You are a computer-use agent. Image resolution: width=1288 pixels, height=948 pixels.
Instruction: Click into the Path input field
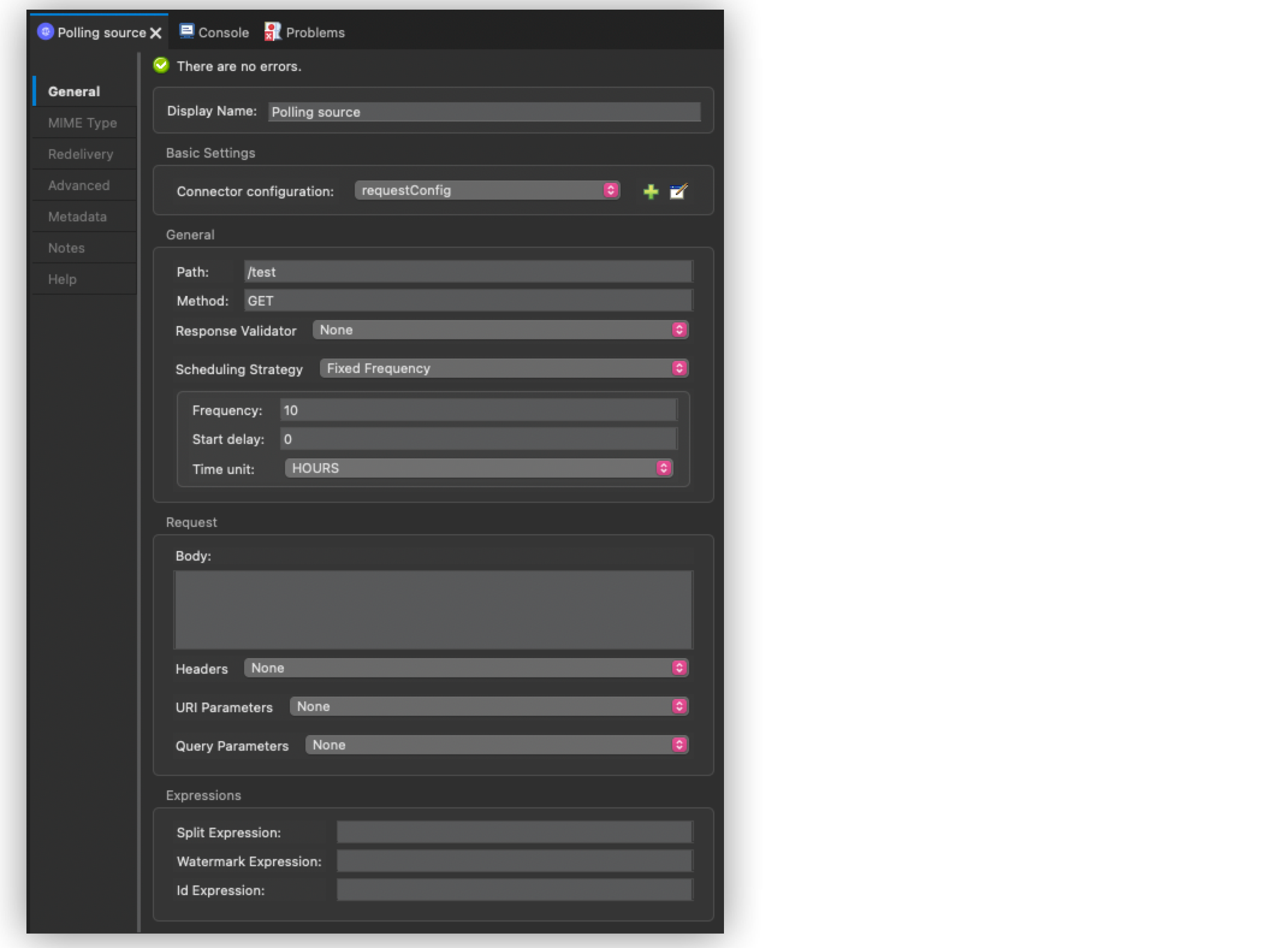pos(468,272)
